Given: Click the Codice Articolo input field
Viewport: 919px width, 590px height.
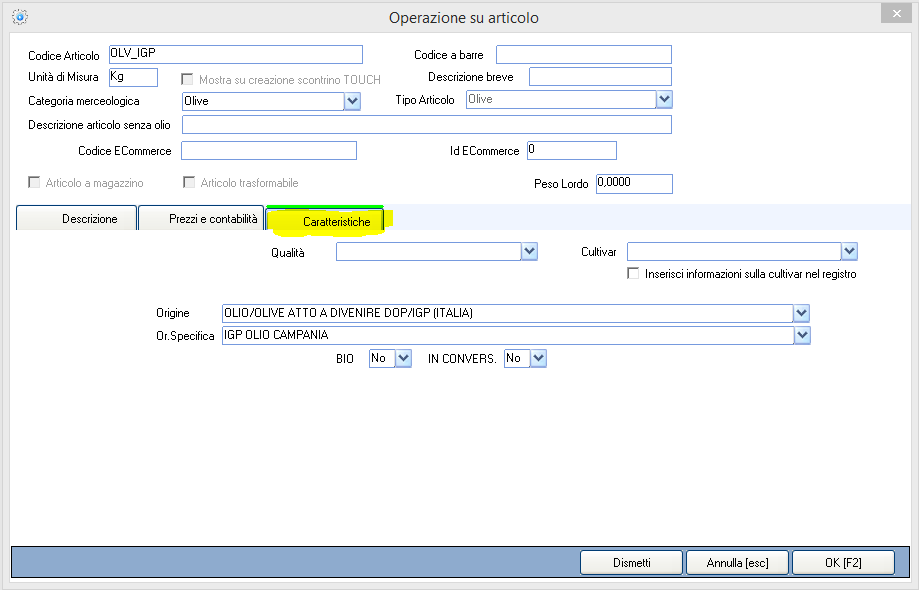Looking at the screenshot, I should 236,54.
